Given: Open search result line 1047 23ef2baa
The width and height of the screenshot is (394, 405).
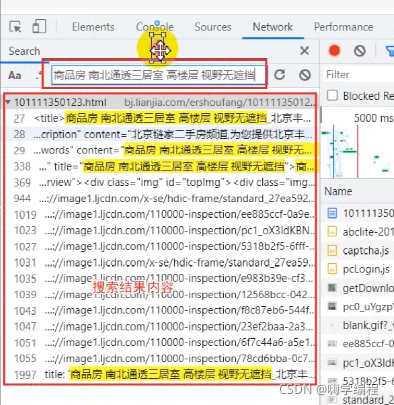Looking at the screenshot, I should [x=160, y=326].
